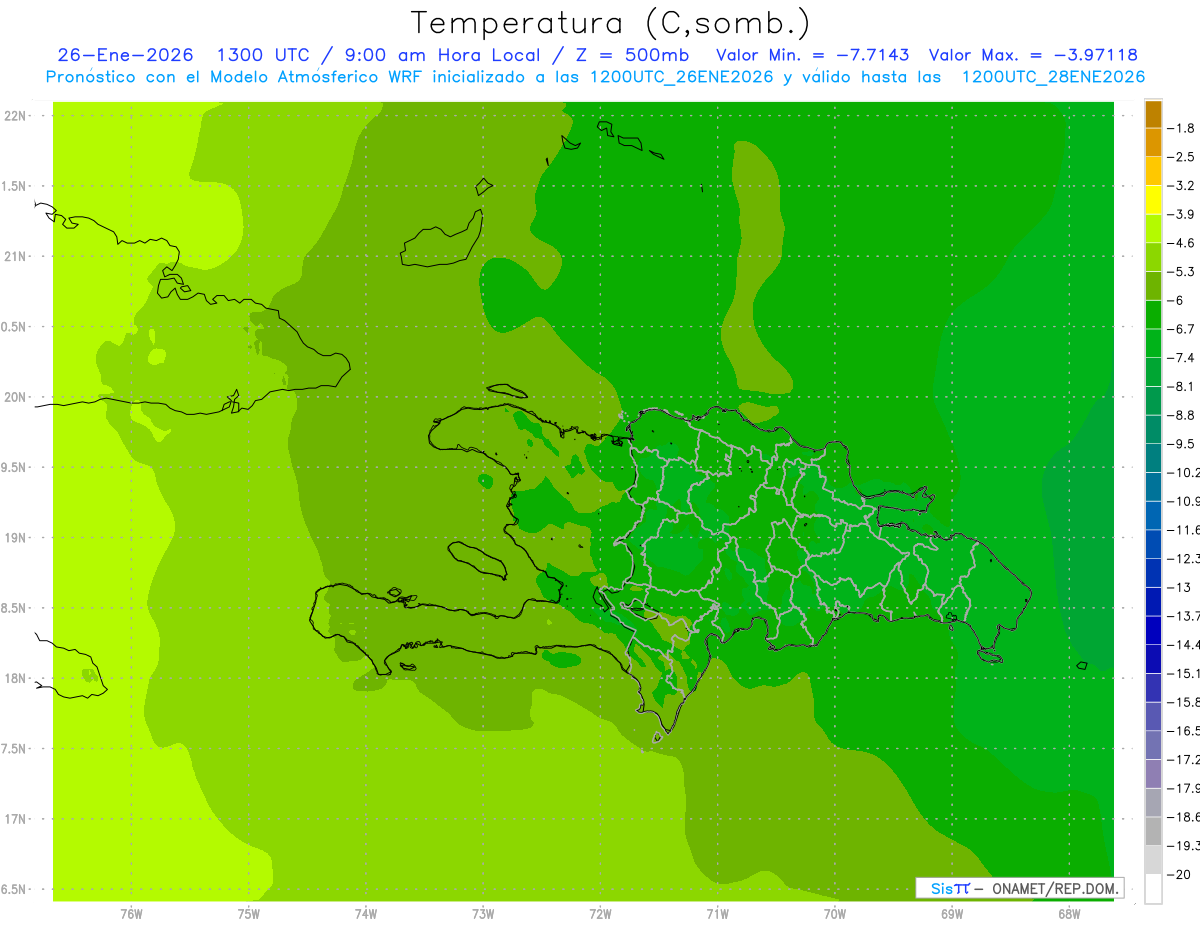1200x927 pixels.
Task: Click the "-20" colorbar value
Action: pos(1181,874)
